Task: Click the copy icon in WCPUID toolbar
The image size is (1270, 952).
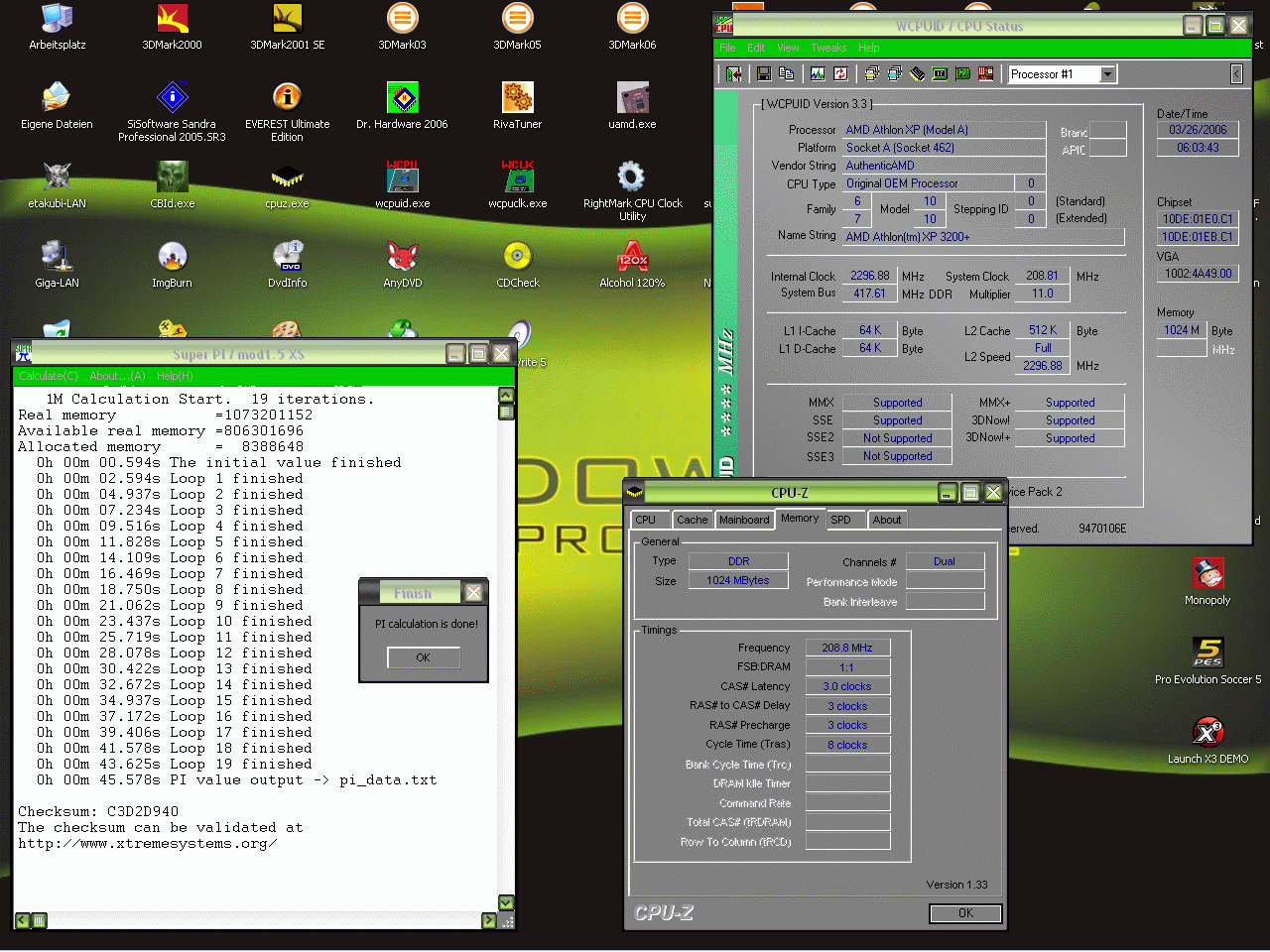Action: pyautogui.click(x=787, y=73)
